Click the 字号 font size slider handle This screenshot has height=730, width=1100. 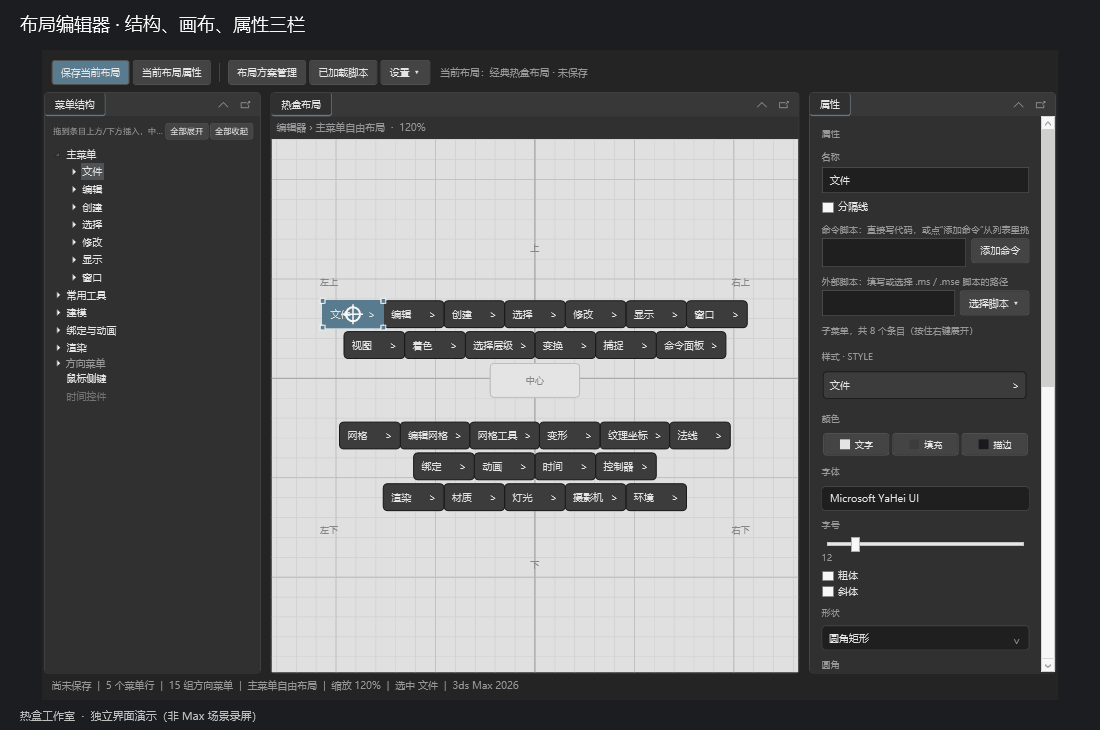(x=855, y=543)
